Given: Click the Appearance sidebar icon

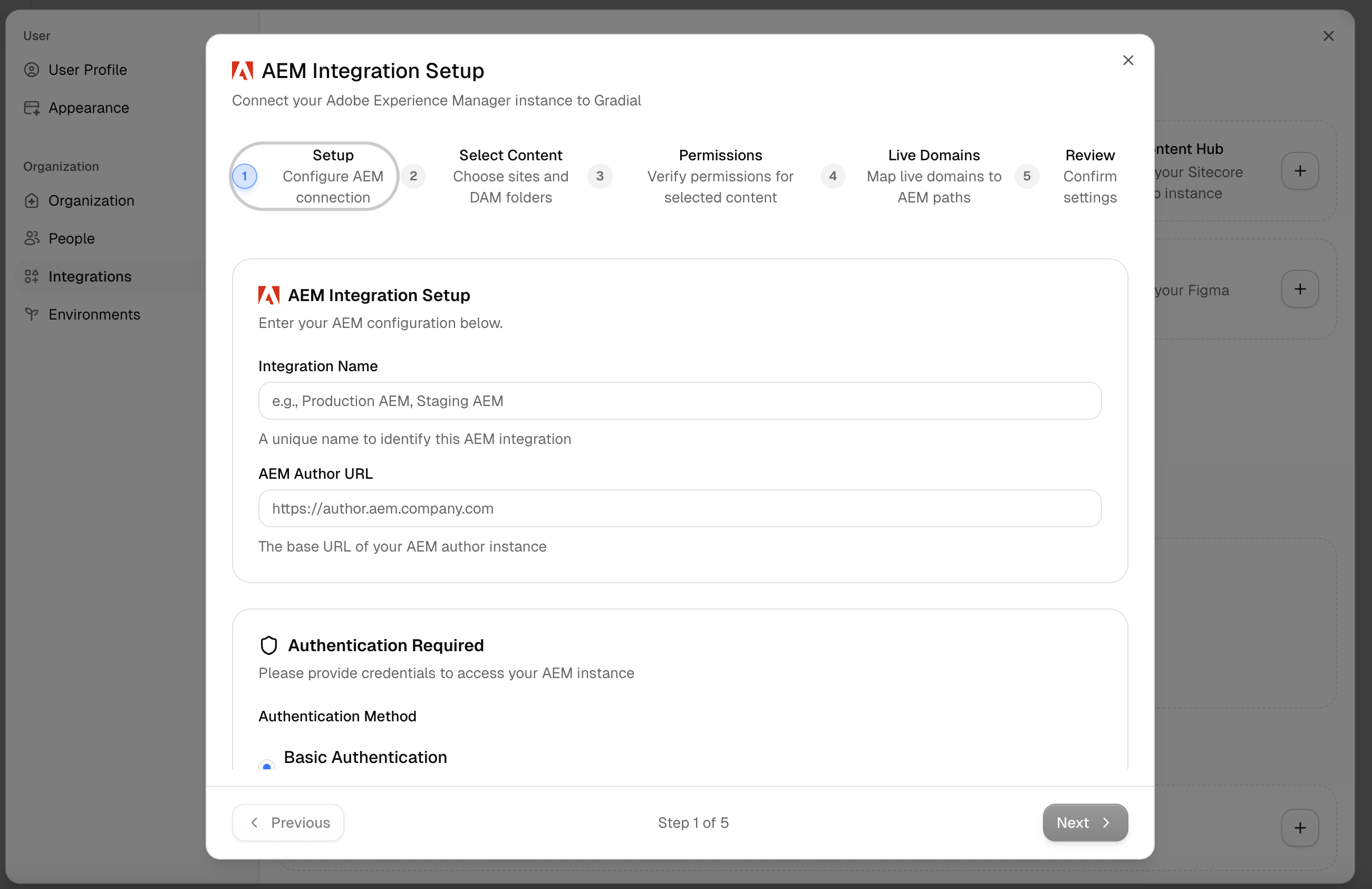Looking at the screenshot, I should tap(32, 108).
